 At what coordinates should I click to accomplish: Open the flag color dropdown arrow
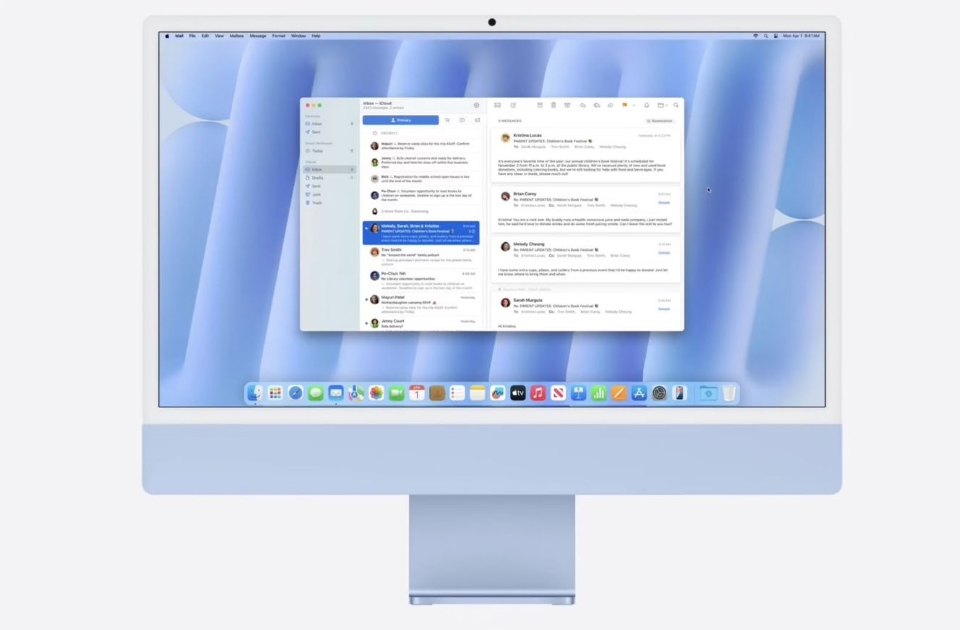pos(632,105)
